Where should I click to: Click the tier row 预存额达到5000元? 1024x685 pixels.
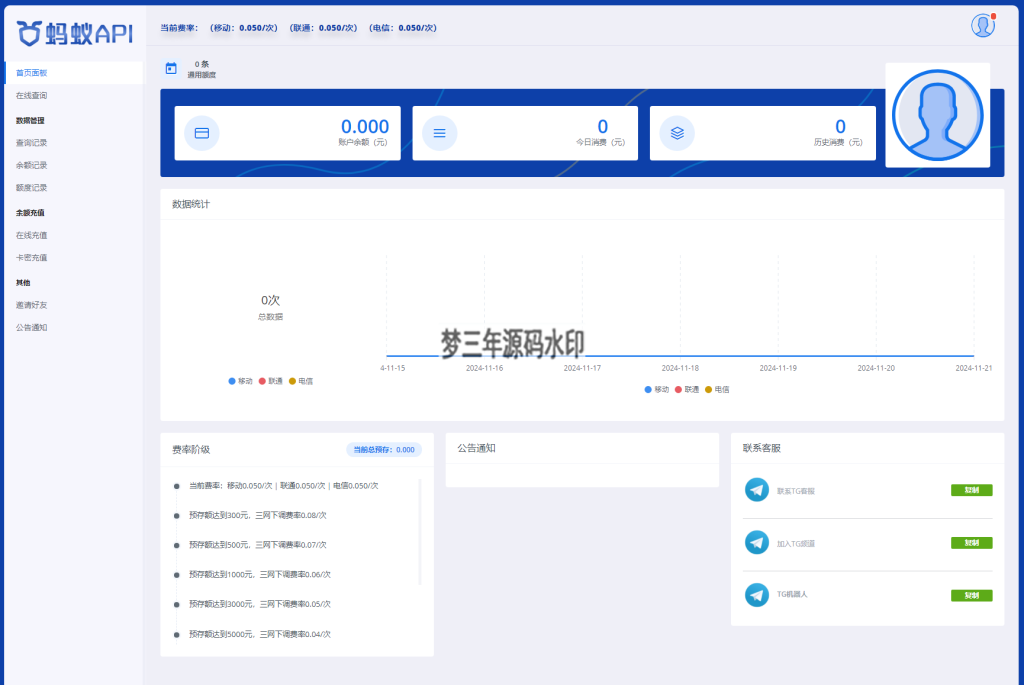coord(259,634)
